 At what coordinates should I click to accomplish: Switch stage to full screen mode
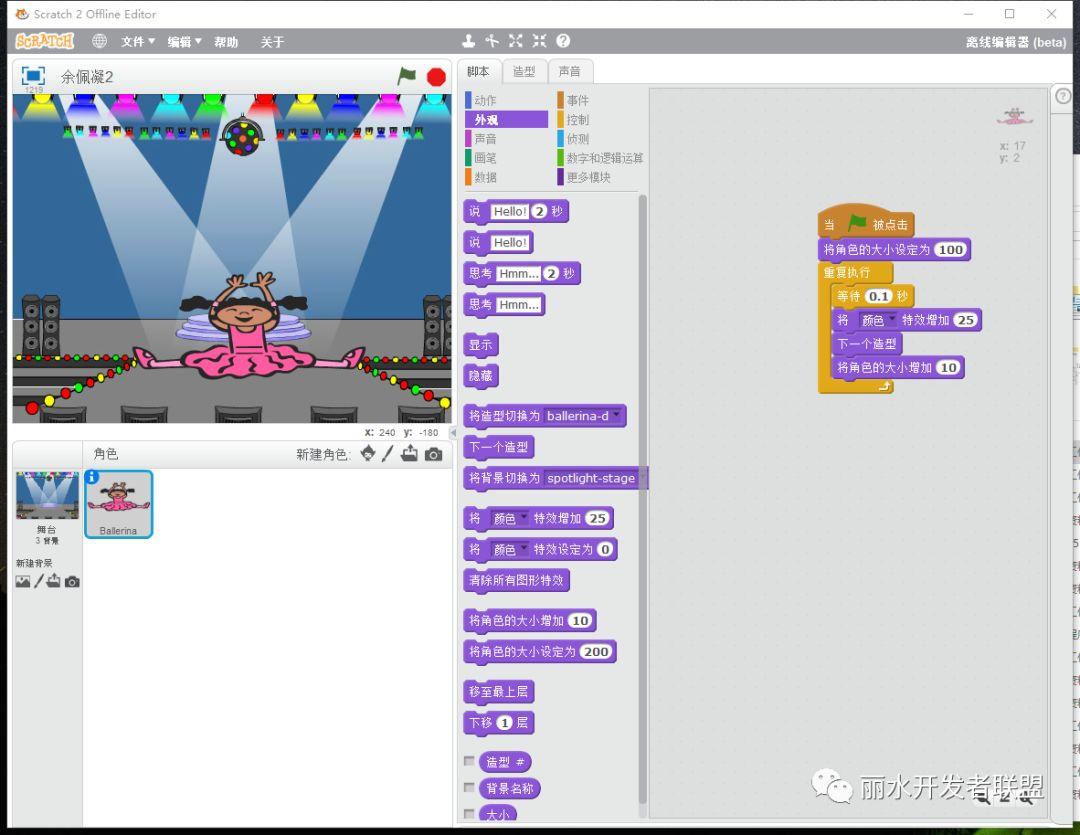(33, 76)
